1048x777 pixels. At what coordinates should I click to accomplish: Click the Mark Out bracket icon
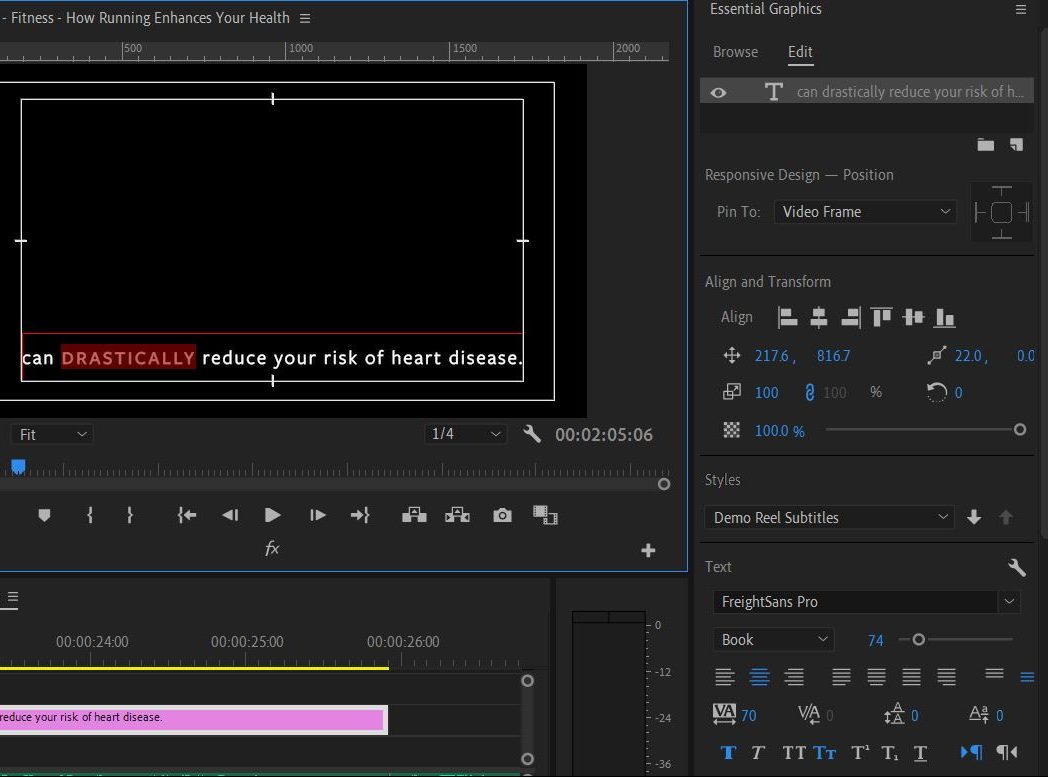point(130,515)
